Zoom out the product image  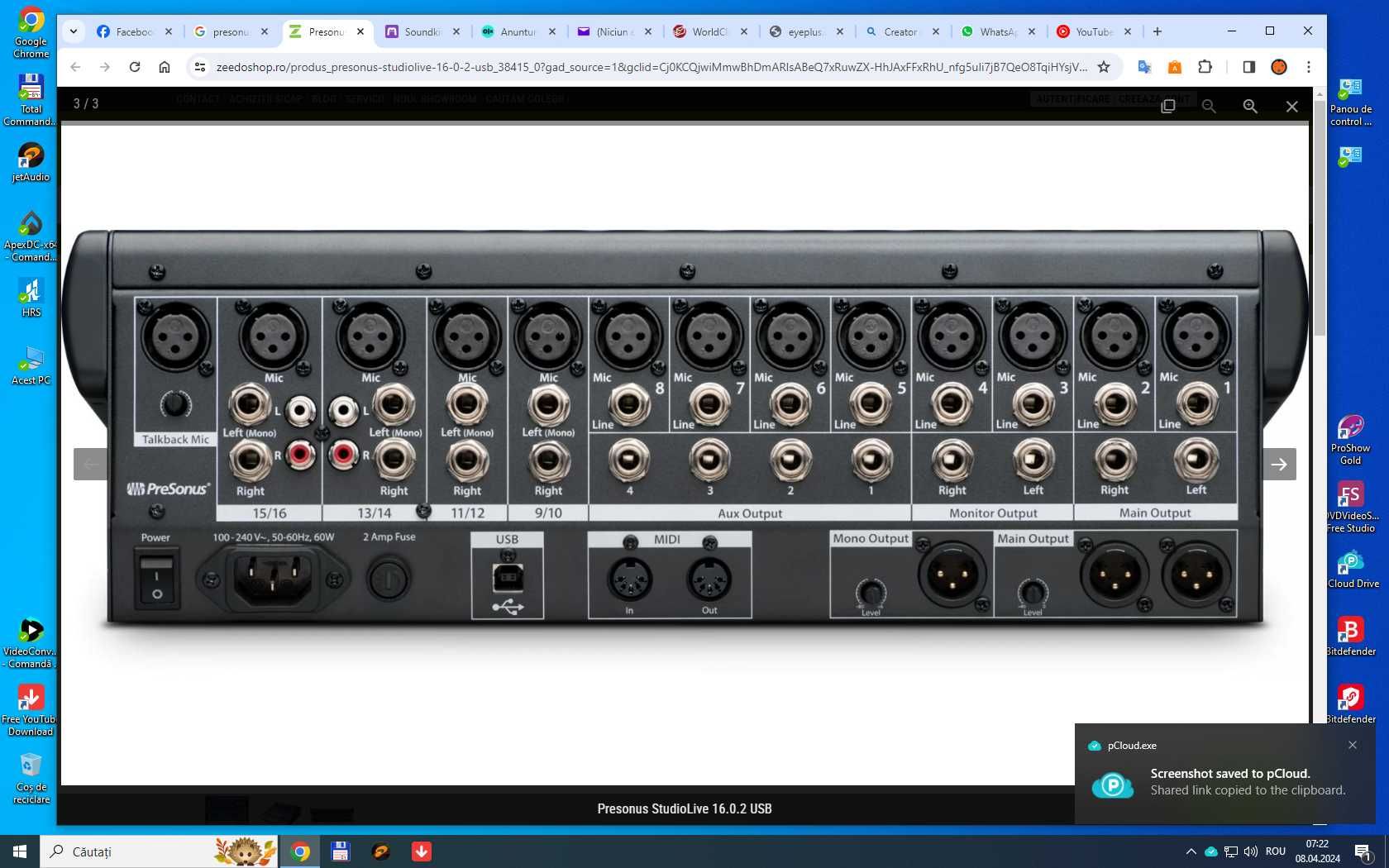1209,106
